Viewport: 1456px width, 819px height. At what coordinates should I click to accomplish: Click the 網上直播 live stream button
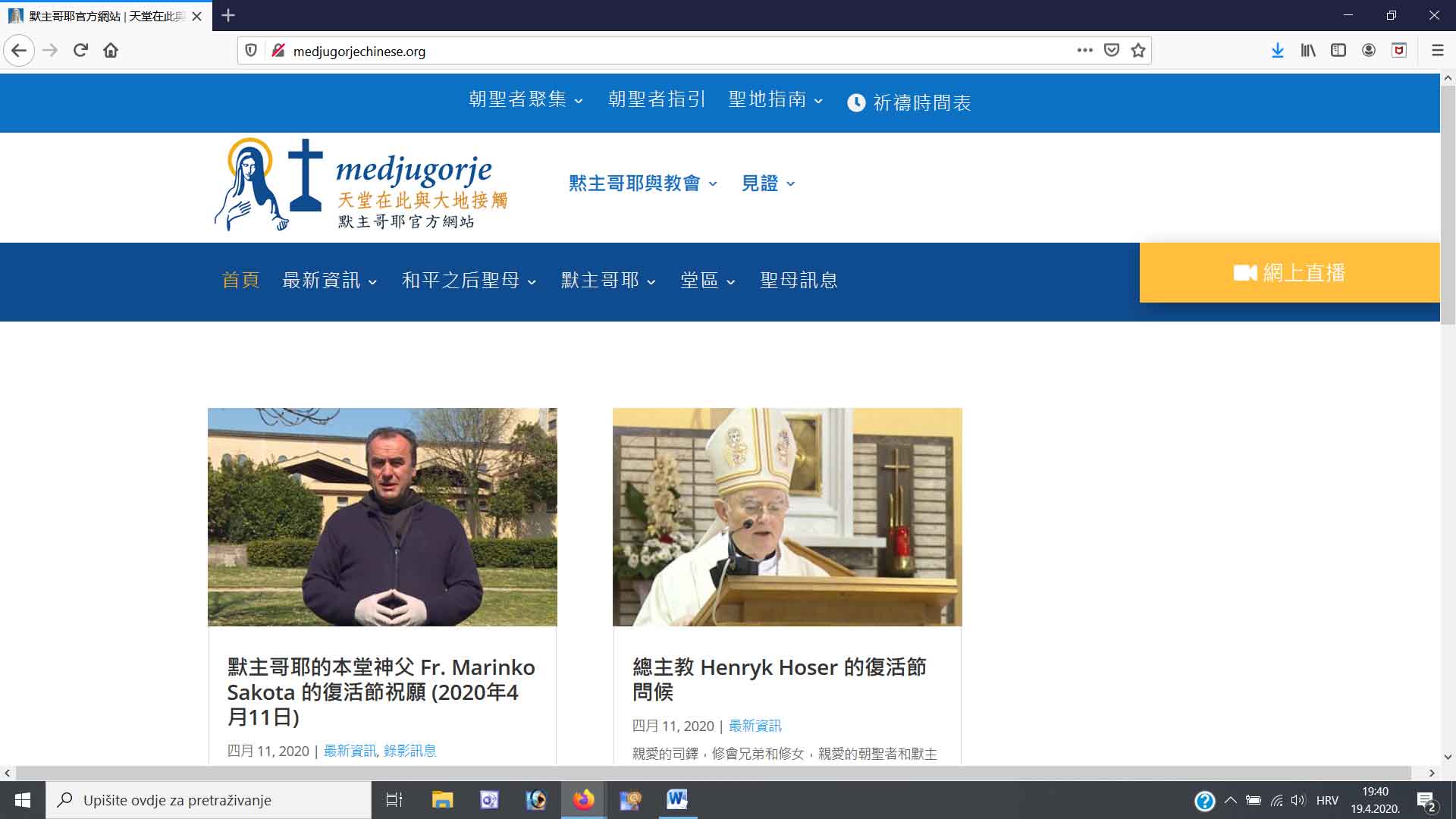coord(1289,273)
